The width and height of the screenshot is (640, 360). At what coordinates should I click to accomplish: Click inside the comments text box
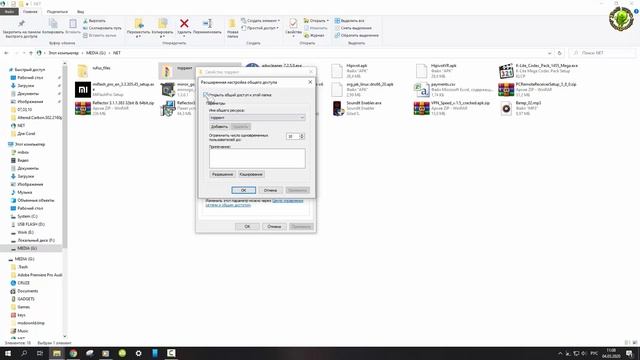[x=257, y=158]
